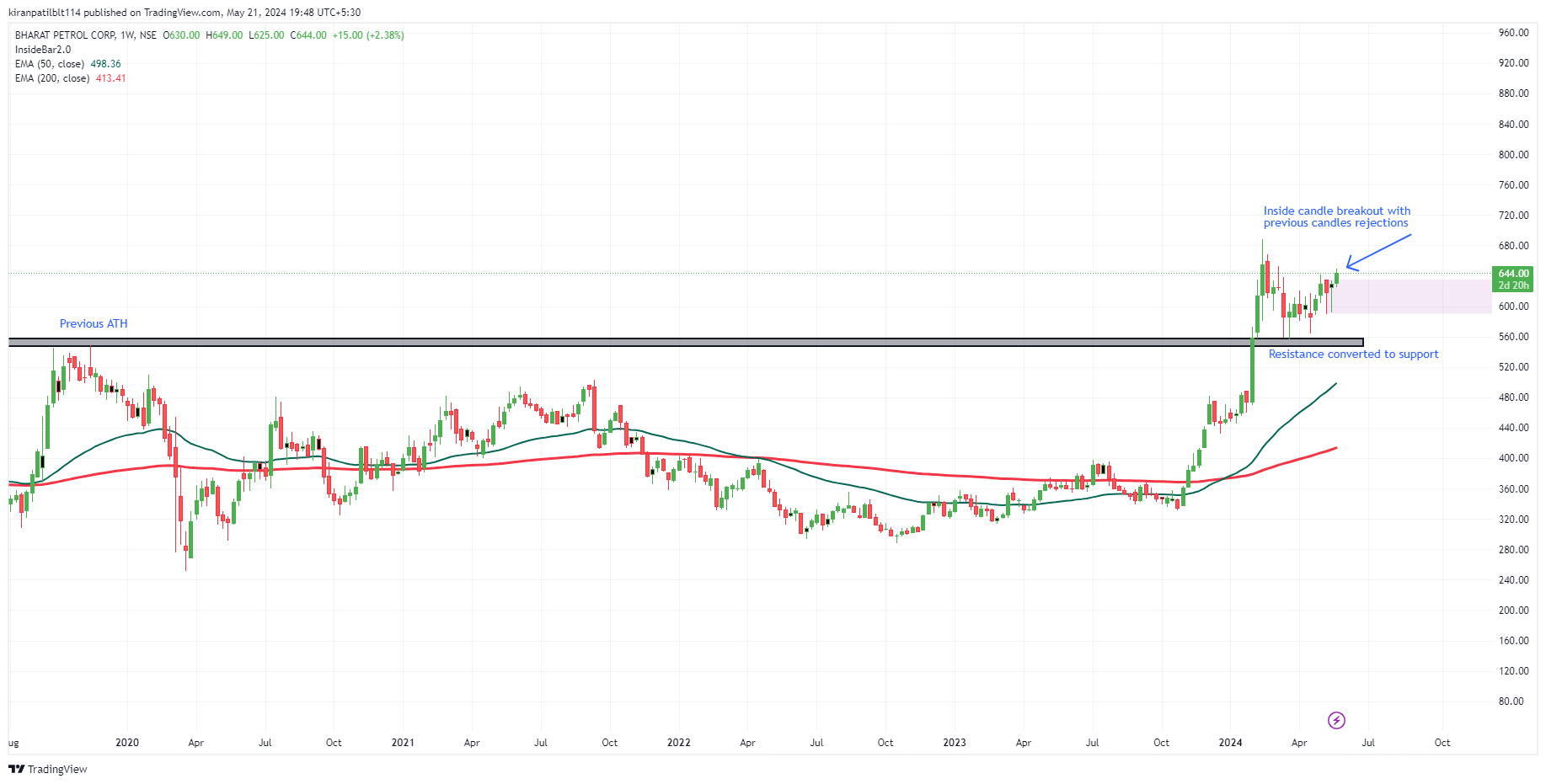Click the pink shaded inside-bar zone
1546x784 pixels.
1411,296
